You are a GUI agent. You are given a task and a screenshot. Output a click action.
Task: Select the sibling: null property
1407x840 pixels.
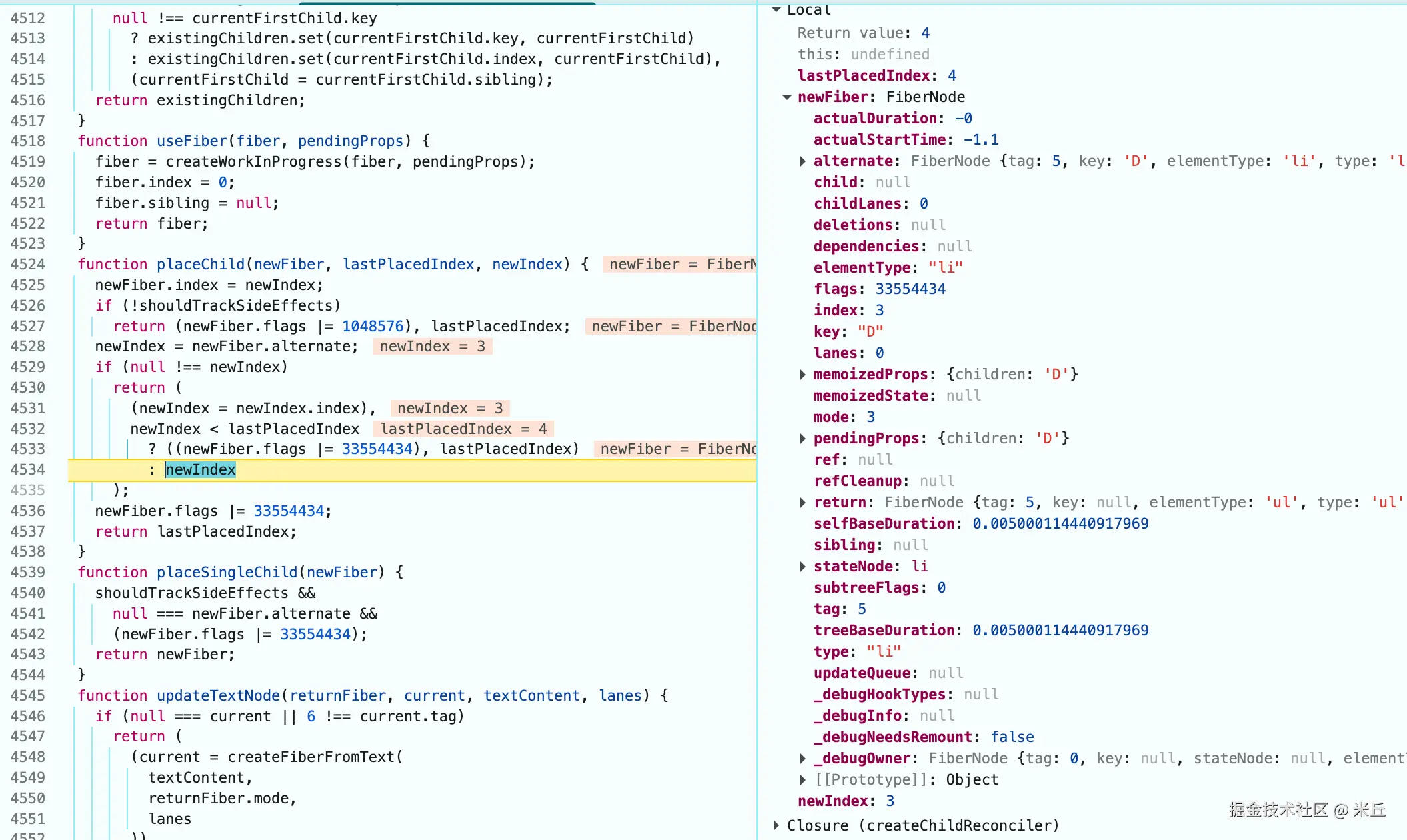(x=871, y=545)
